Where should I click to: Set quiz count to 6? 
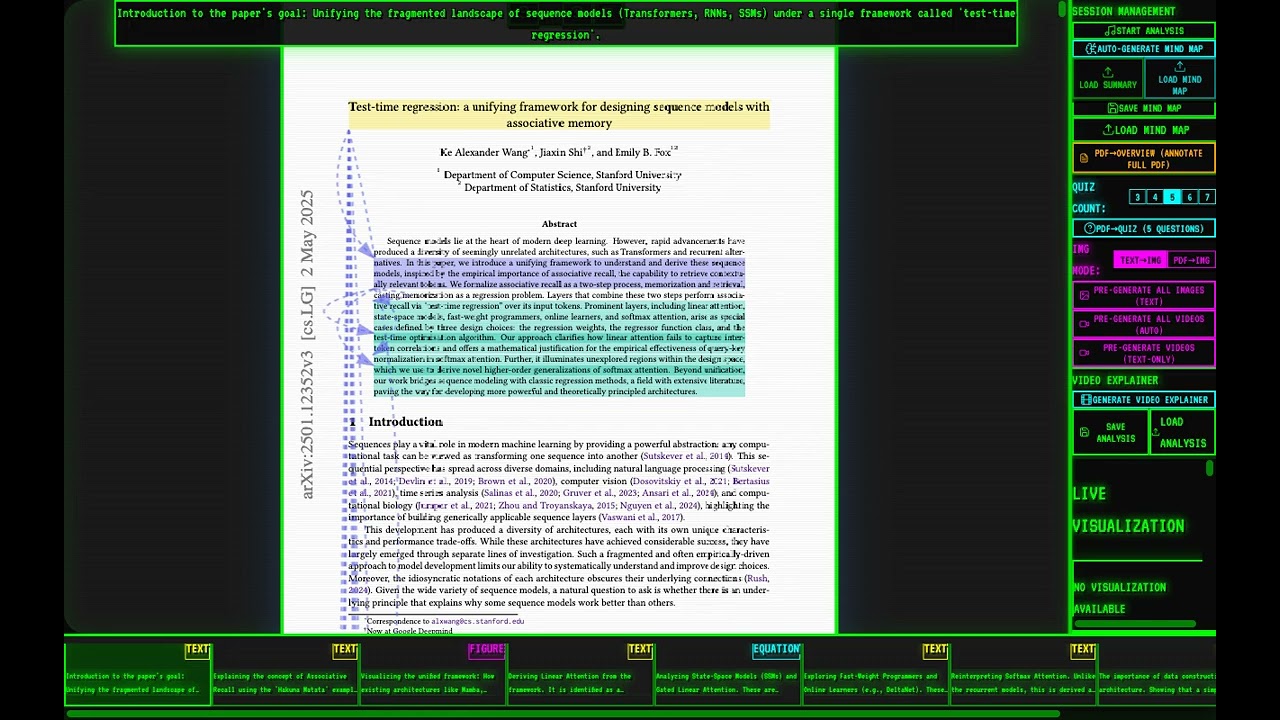[x=1190, y=197]
